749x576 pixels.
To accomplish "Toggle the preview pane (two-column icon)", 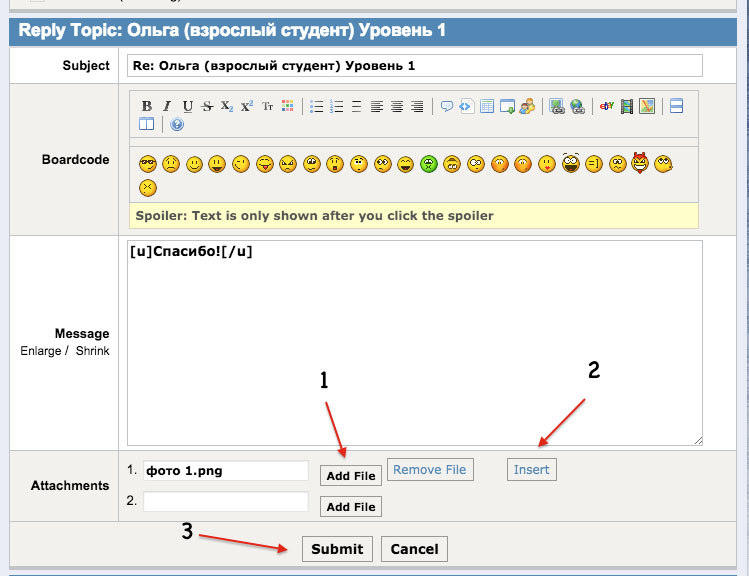I will click(147, 124).
